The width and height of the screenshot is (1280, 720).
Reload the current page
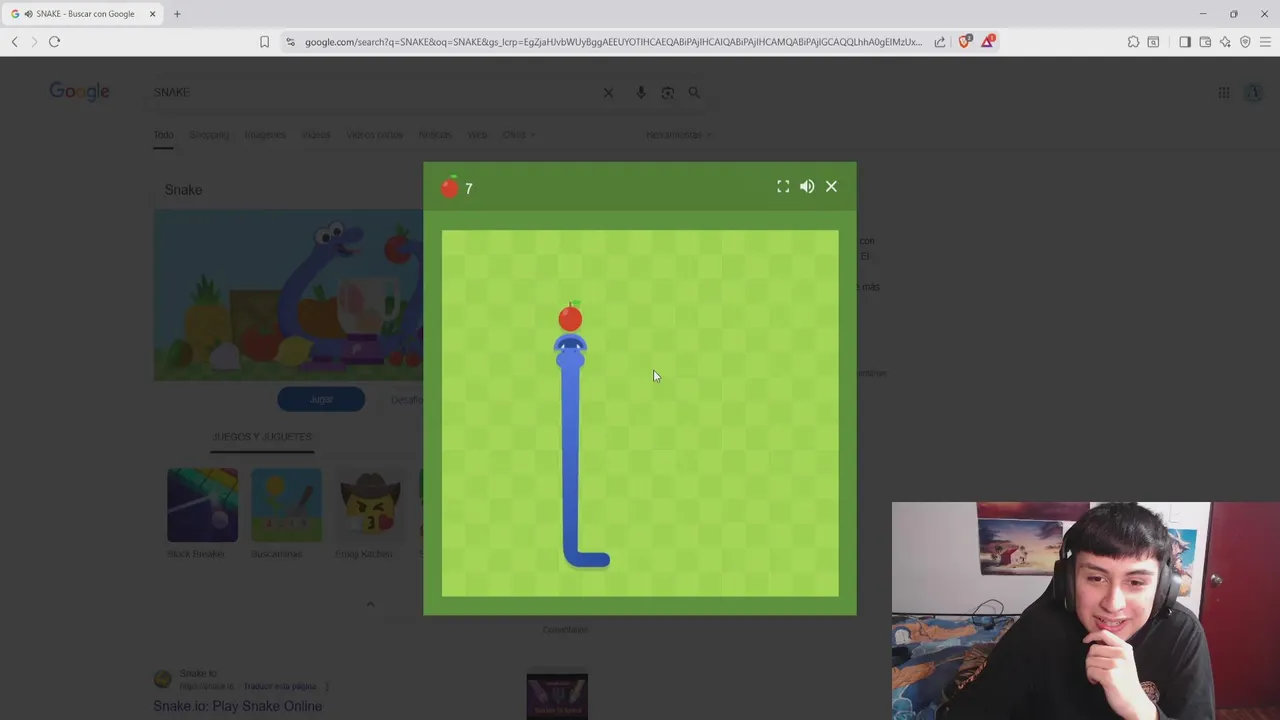[x=55, y=42]
